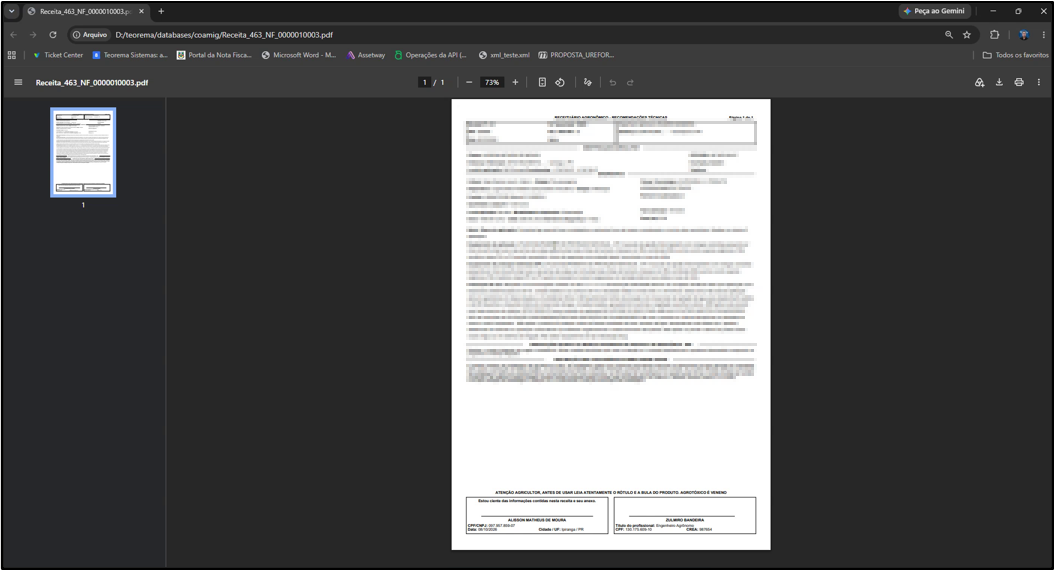Open the browser zoom magnifier icon

(x=948, y=35)
